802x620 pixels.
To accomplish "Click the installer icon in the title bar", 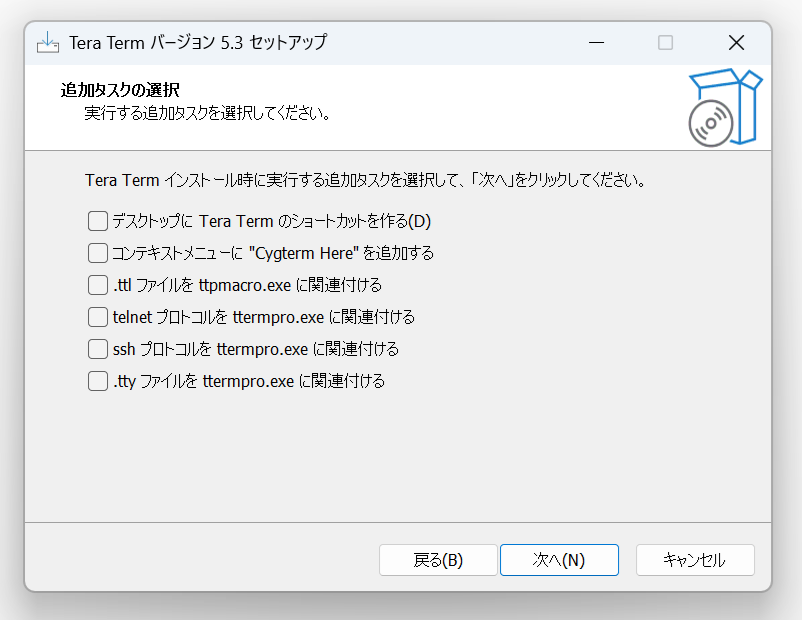I will point(48,42).
